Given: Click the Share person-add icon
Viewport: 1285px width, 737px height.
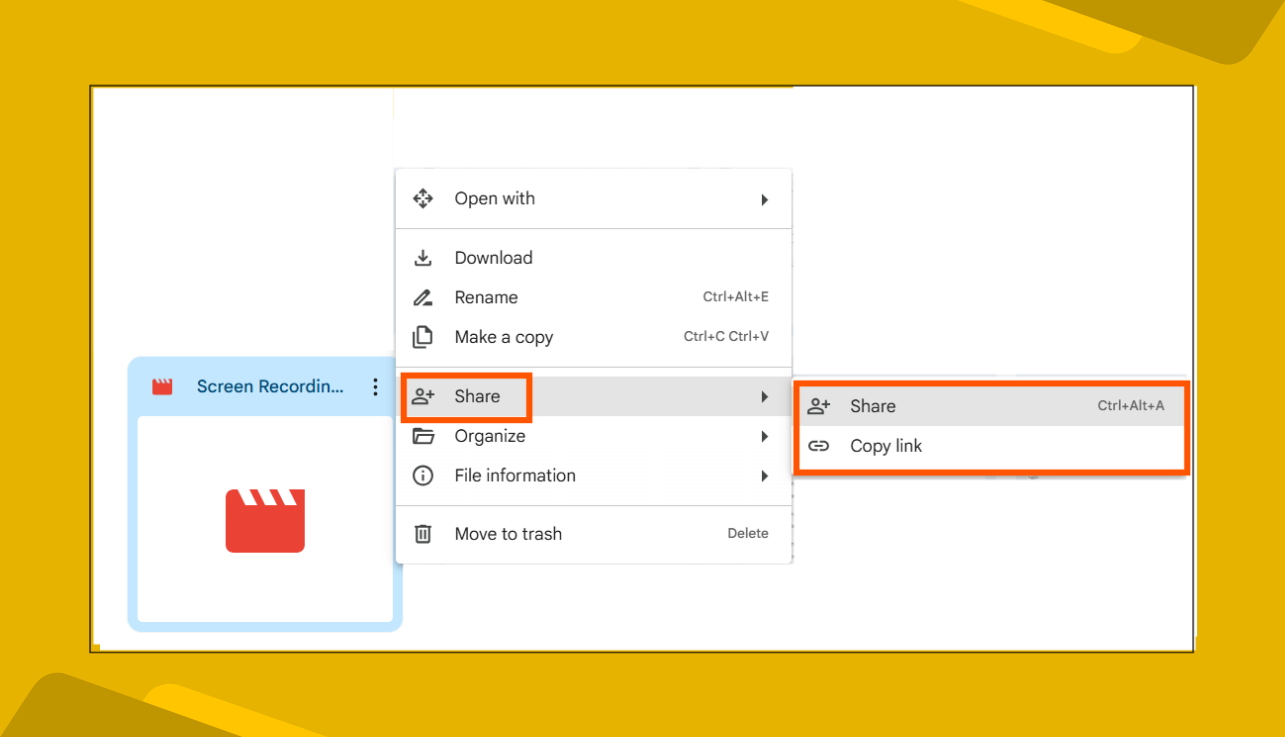Looking at the screenshot, I should coord(423,396).
